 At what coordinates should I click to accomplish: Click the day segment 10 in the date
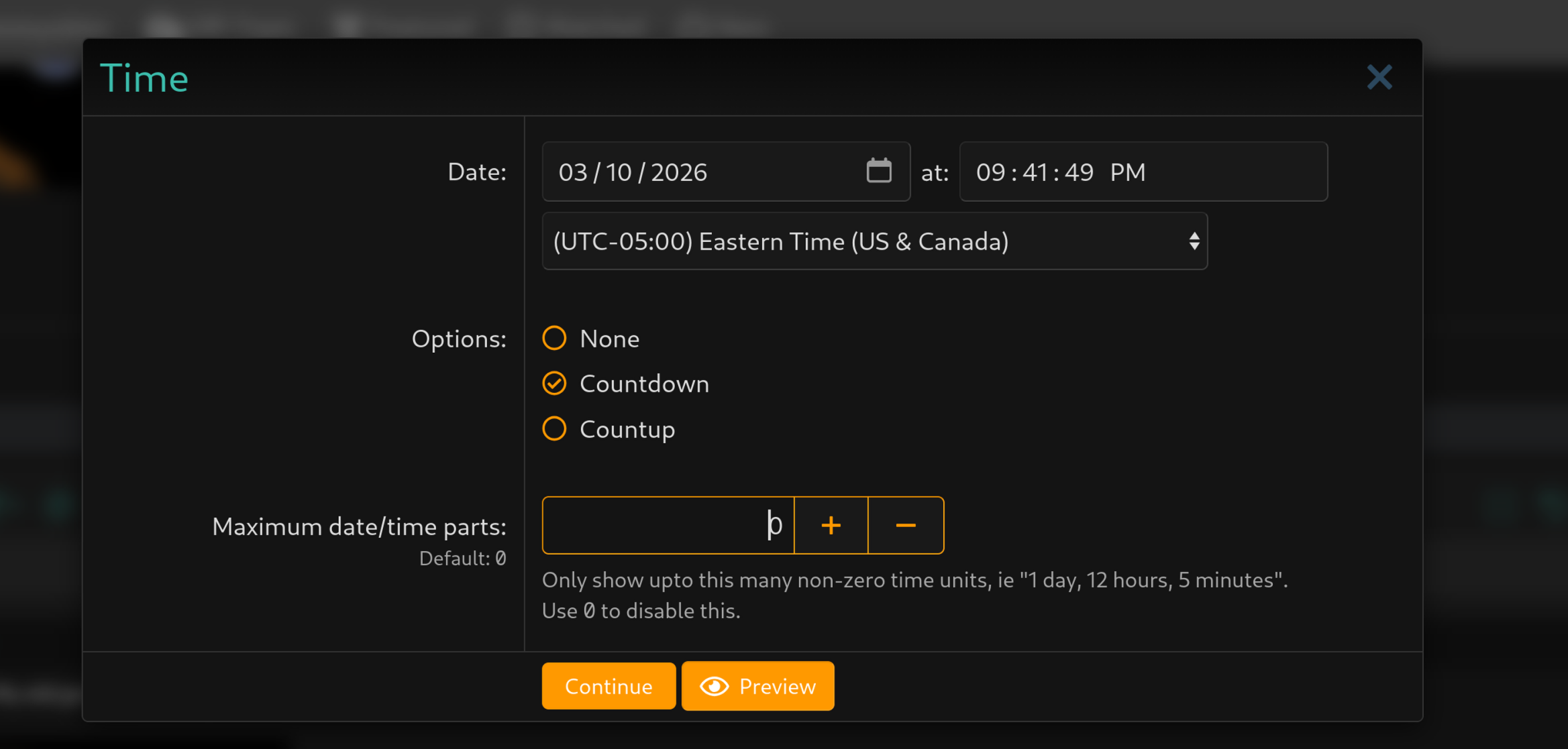tap(619, 172)
